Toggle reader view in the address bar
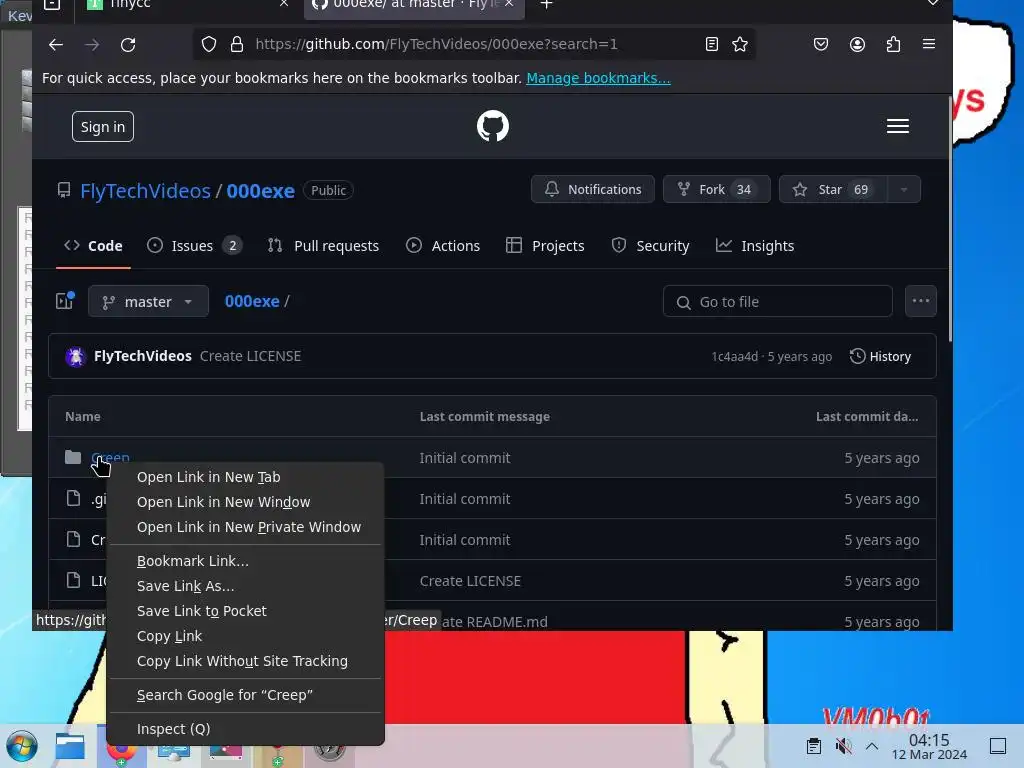Screen dimensions: 1024x768 point(712,44)
